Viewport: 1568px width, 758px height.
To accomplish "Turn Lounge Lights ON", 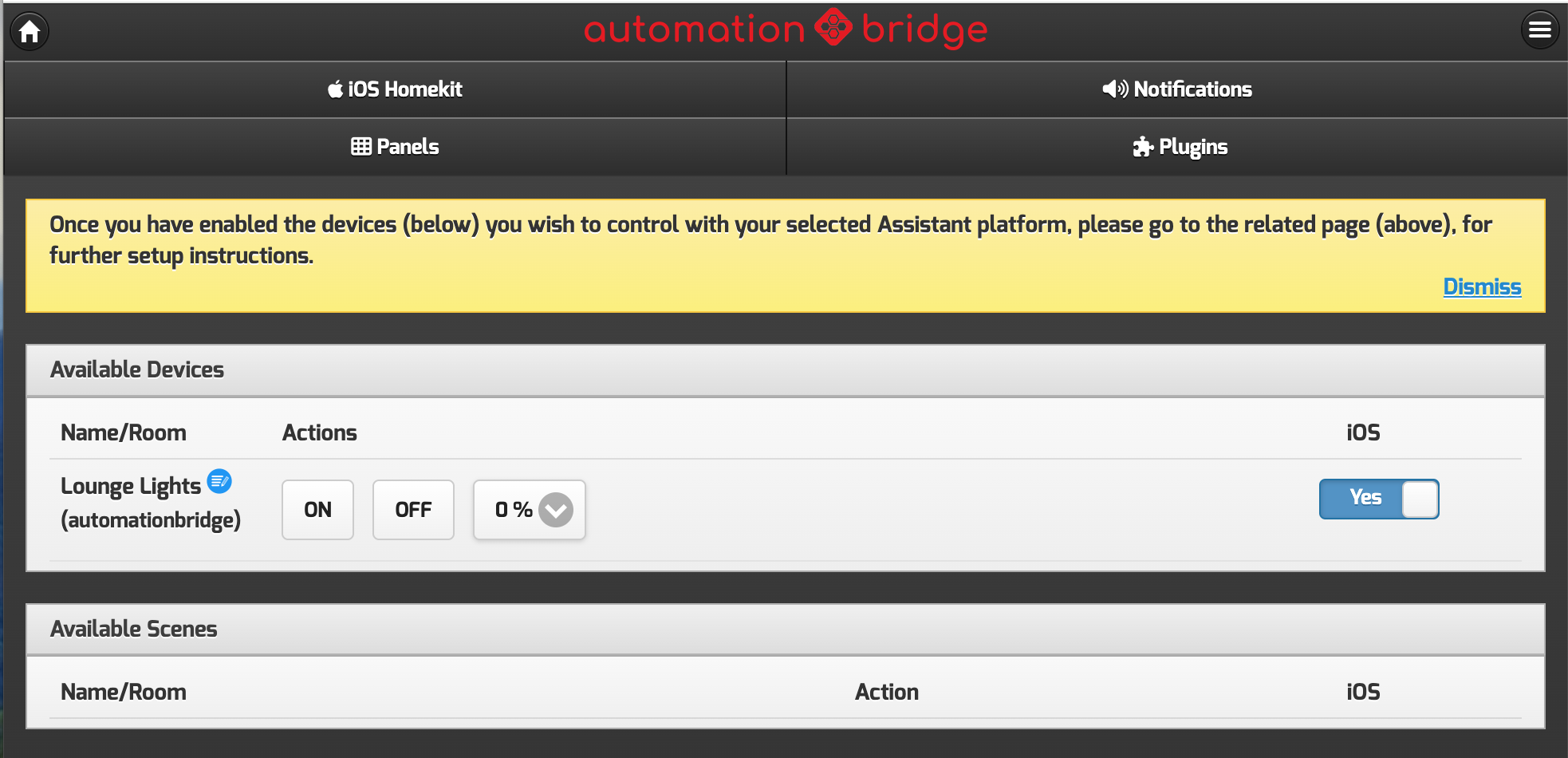I will pyautogui.click(x=317, y=510).
